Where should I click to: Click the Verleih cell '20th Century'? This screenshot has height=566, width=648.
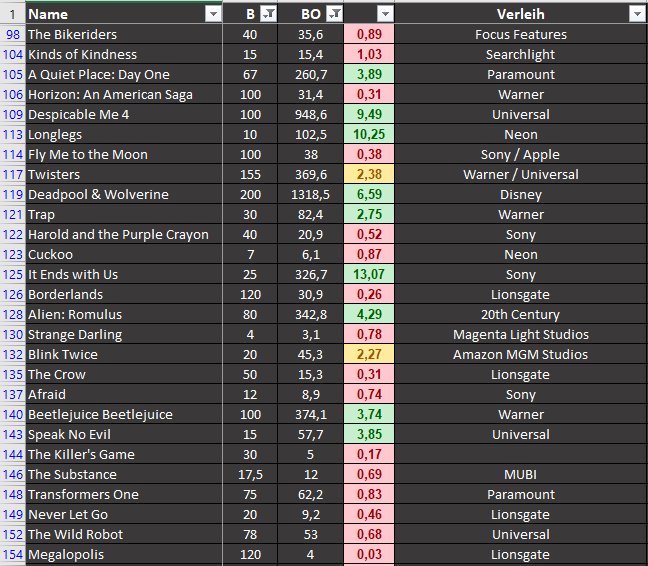pyautogui.click(x=521, y=314)
